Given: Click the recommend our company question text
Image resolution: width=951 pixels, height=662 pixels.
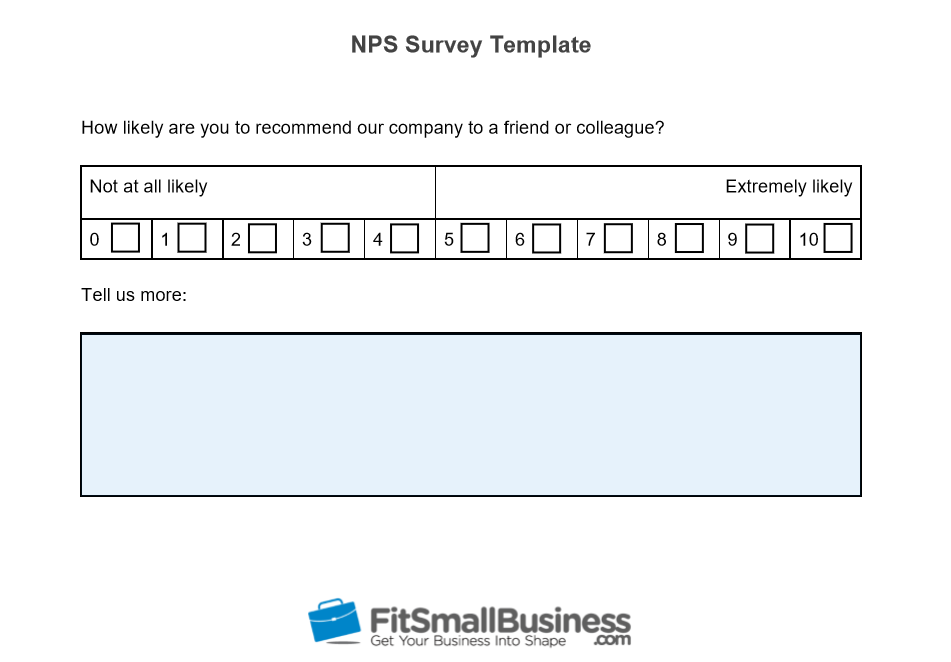Looking at the screenshot, I should click(373, 128).
